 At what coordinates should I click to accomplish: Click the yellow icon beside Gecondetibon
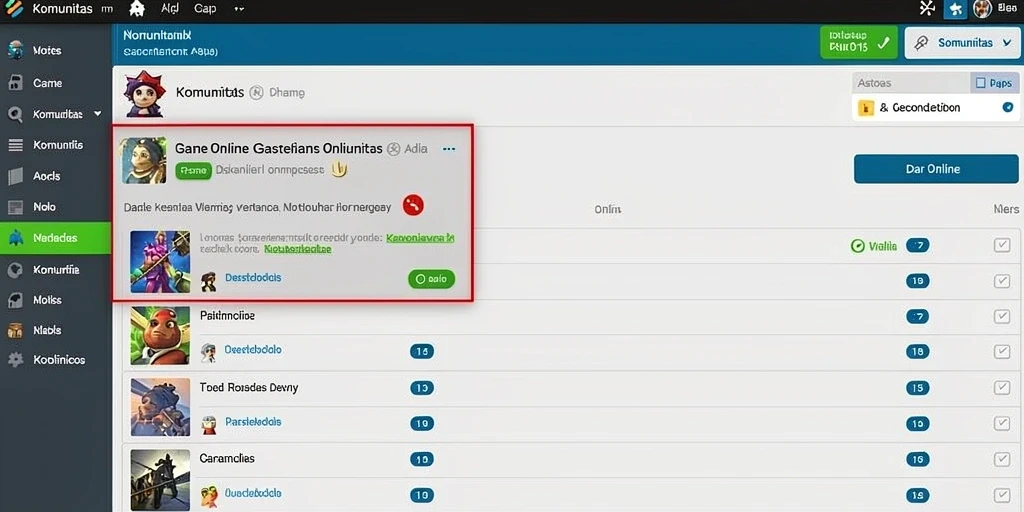(866, 108)
